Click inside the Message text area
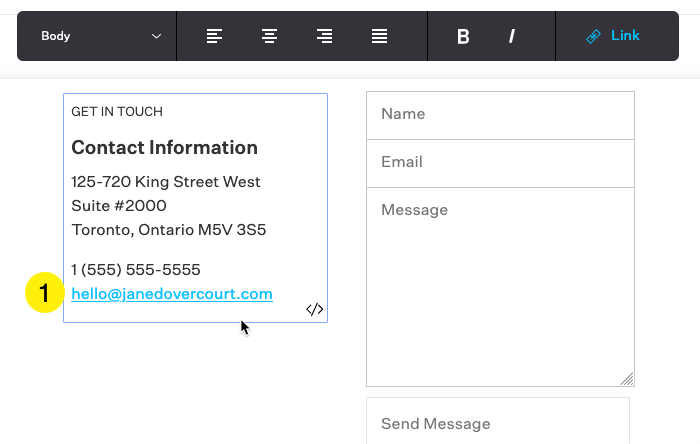The width and height of the screenshot is (700, 444). tap(500, 287)
